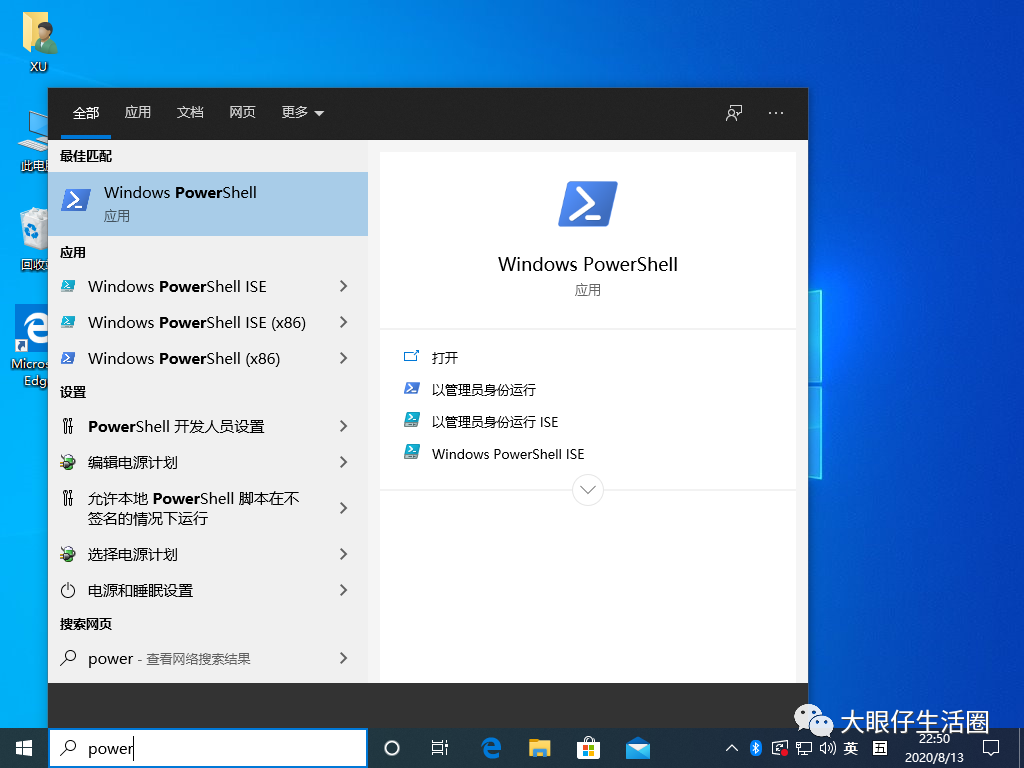Click the Windows PowerShell icon in best match
The height and width of the screenshot is (768, 1024).
(x=76, y=200)
